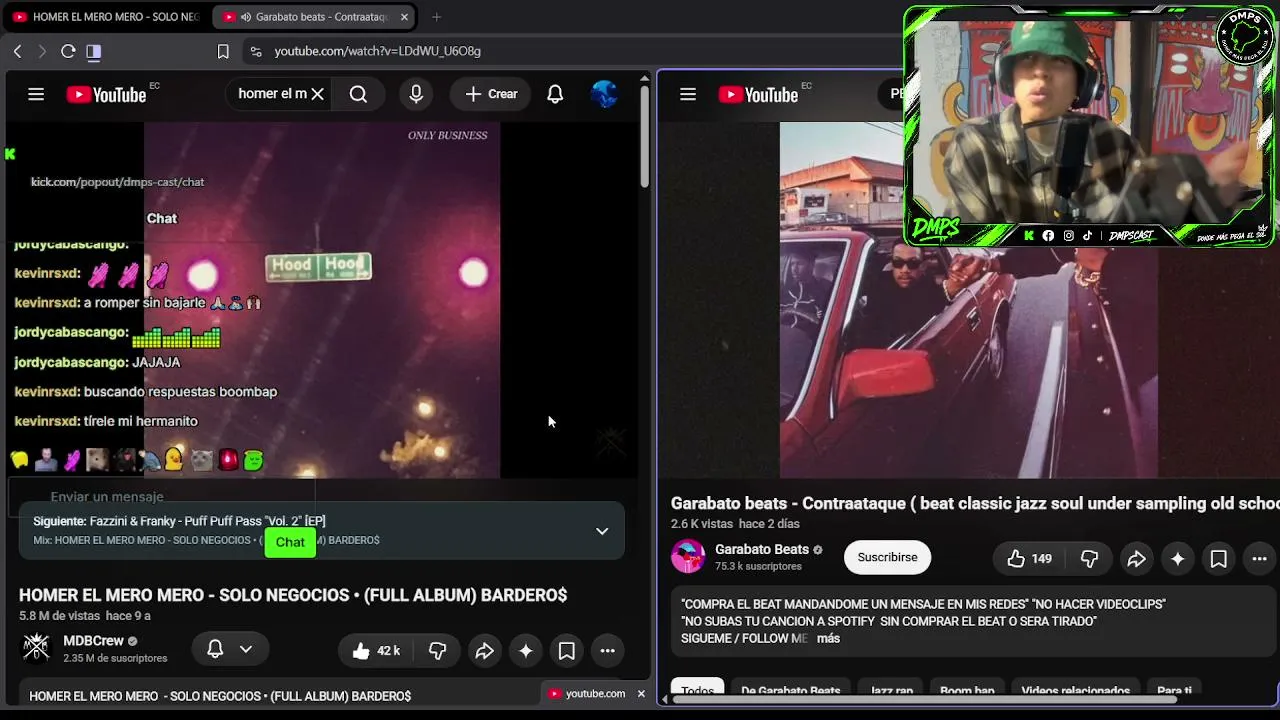Select the Garabato beats browser tab

[315, 17]
